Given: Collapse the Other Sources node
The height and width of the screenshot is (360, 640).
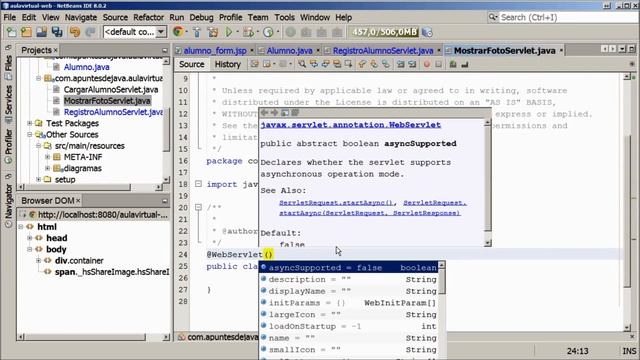Looking at the screenshot, I should point(29,134).
